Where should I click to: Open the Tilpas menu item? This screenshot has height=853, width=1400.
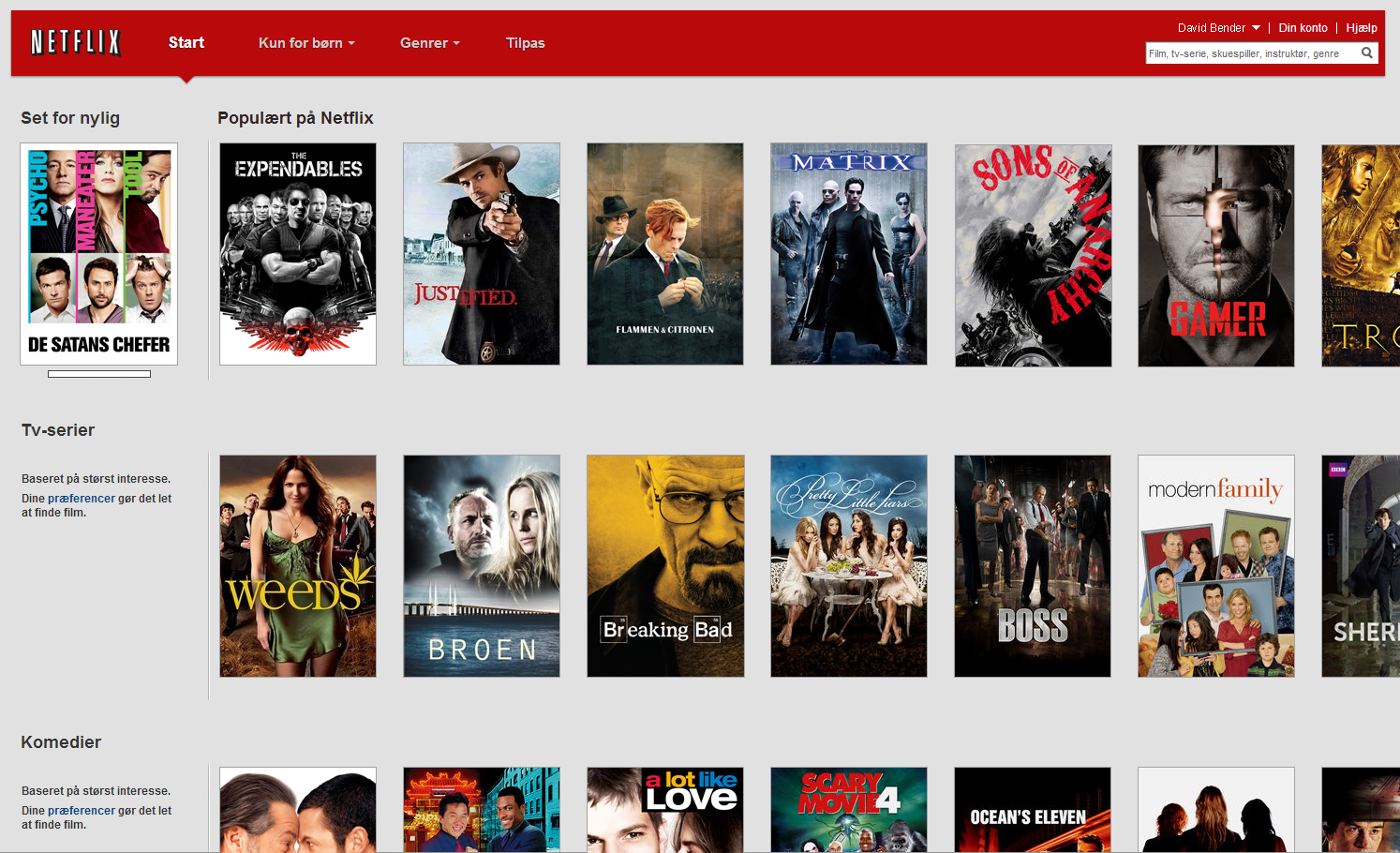click(525, 43)
